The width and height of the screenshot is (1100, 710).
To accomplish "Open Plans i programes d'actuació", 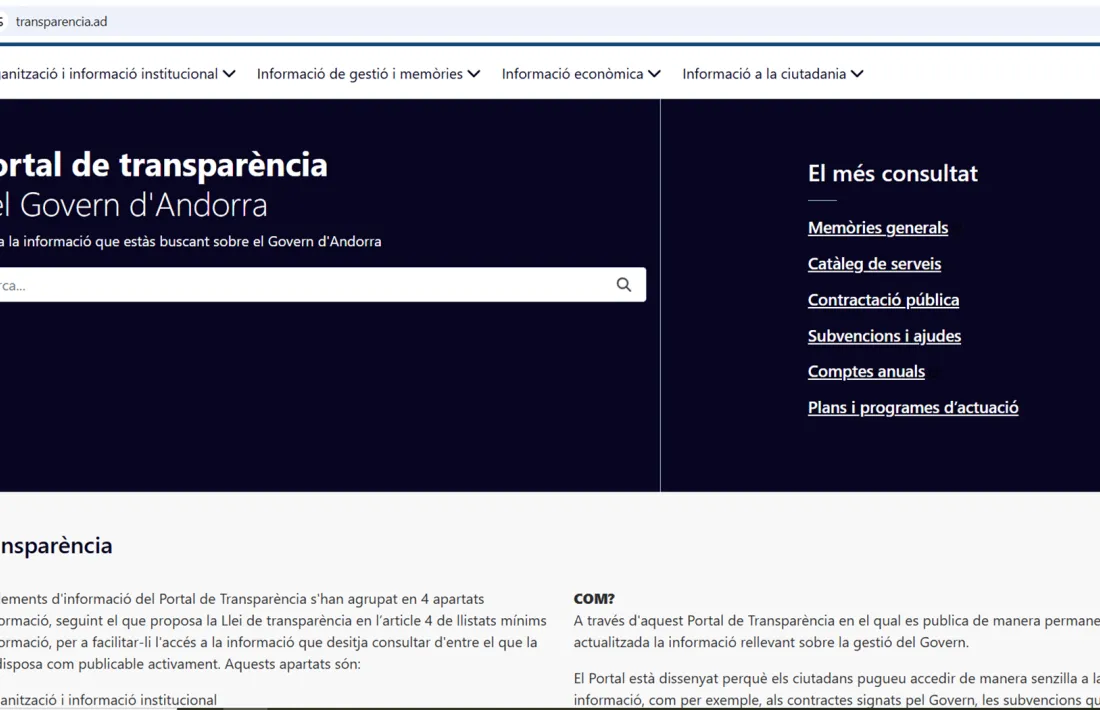I will click(913, 407).
